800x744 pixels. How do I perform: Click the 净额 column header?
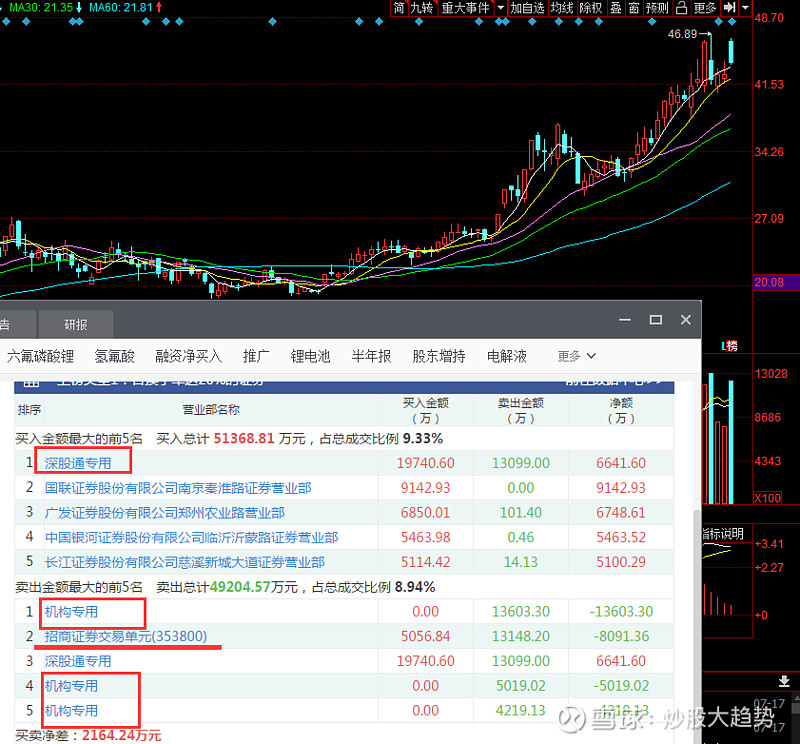coord(621,410)
